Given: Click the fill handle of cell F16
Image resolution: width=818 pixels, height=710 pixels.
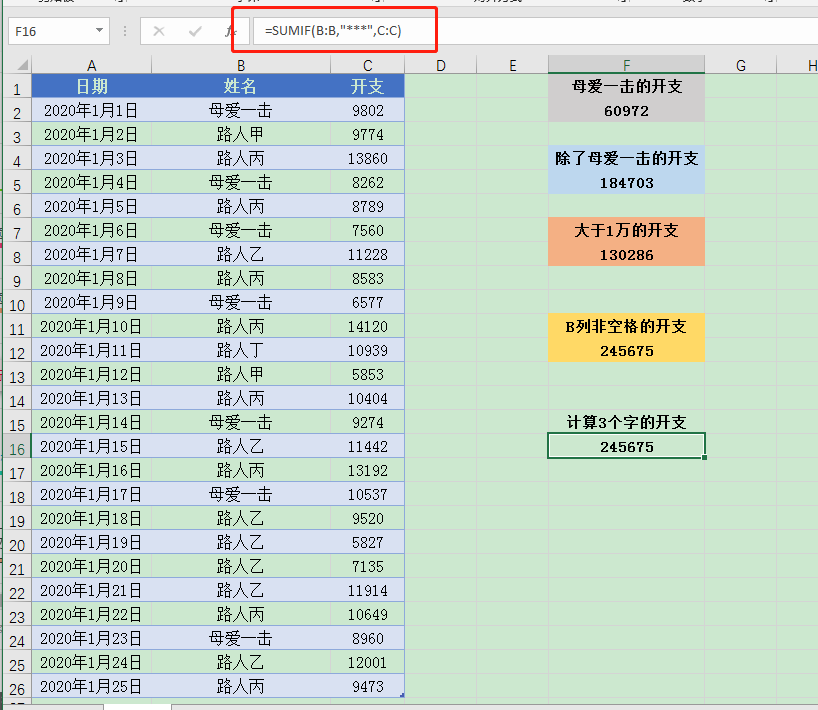Looking at the screenshot, I should (705, 458).
